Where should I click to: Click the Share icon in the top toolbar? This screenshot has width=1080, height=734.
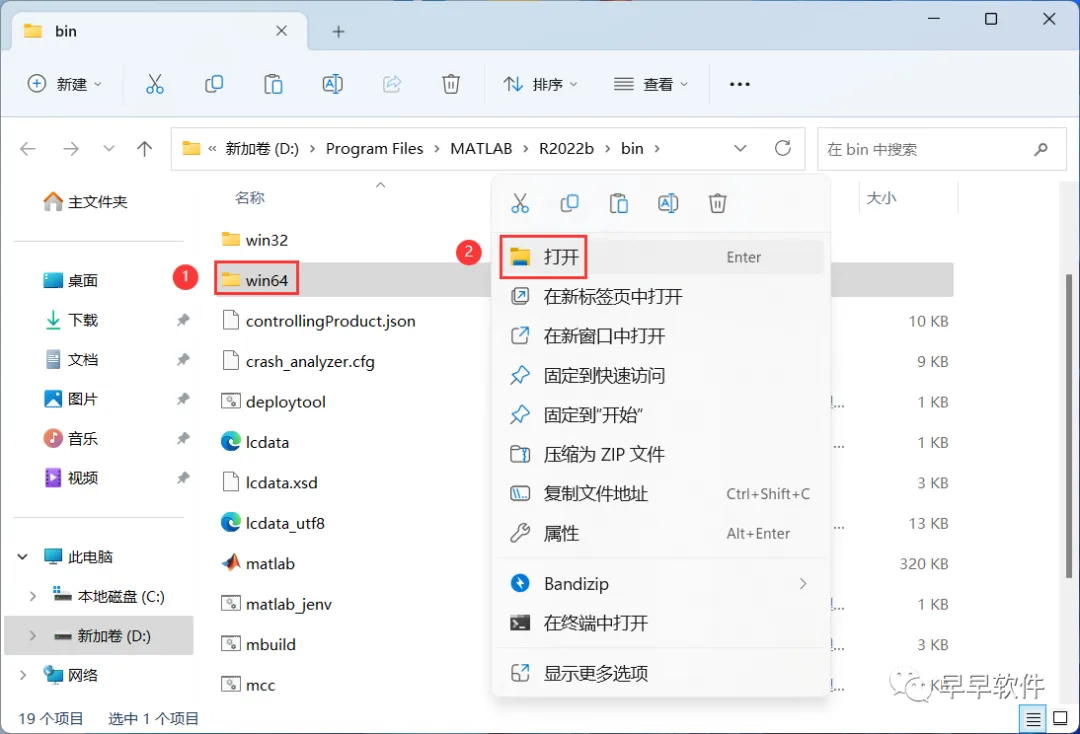392,84
